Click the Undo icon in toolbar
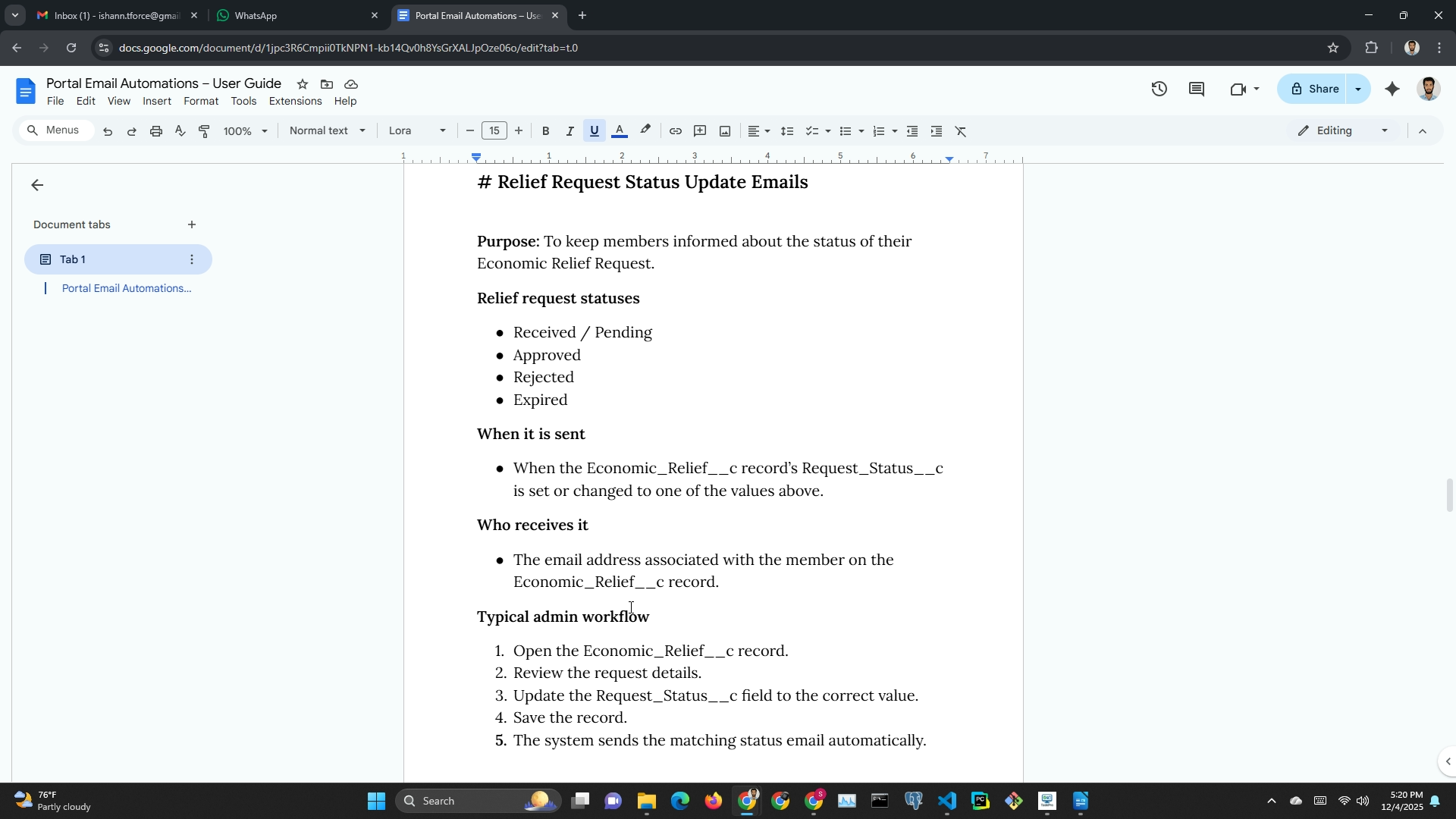Viewport: 1456px width, 819px height. pos(108,131)
